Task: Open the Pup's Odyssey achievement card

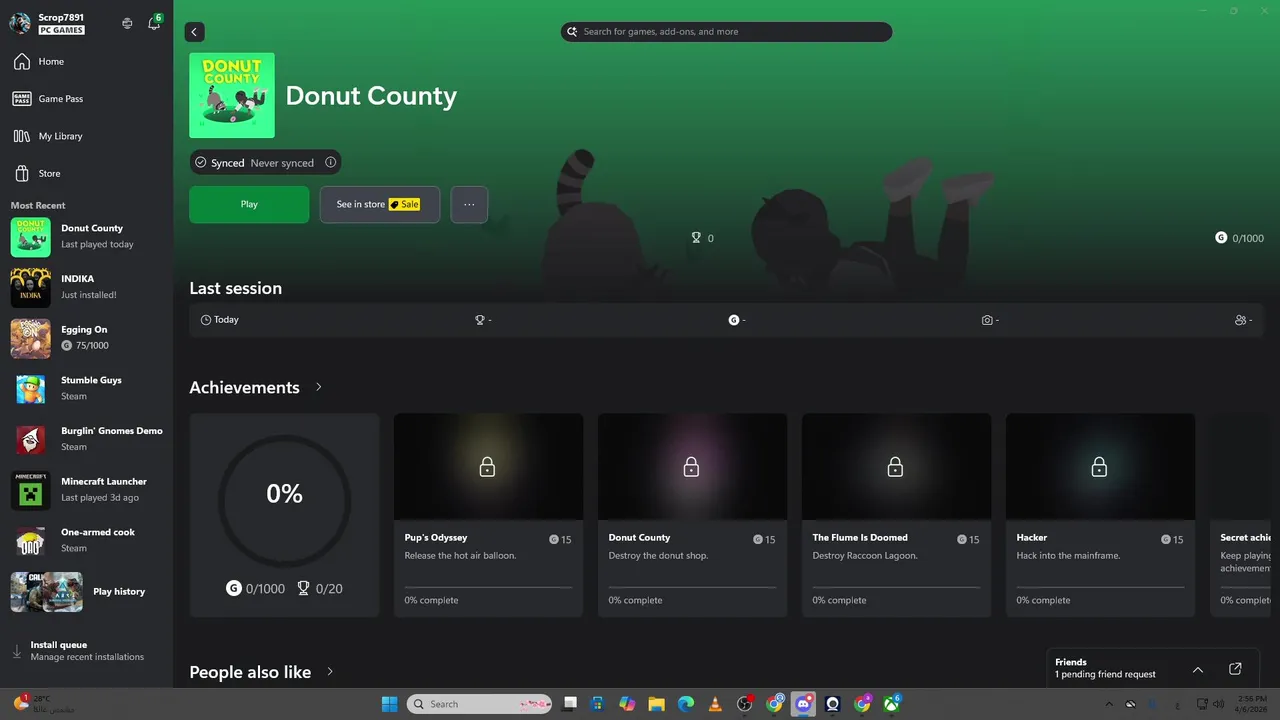Action: click(488, 515)
